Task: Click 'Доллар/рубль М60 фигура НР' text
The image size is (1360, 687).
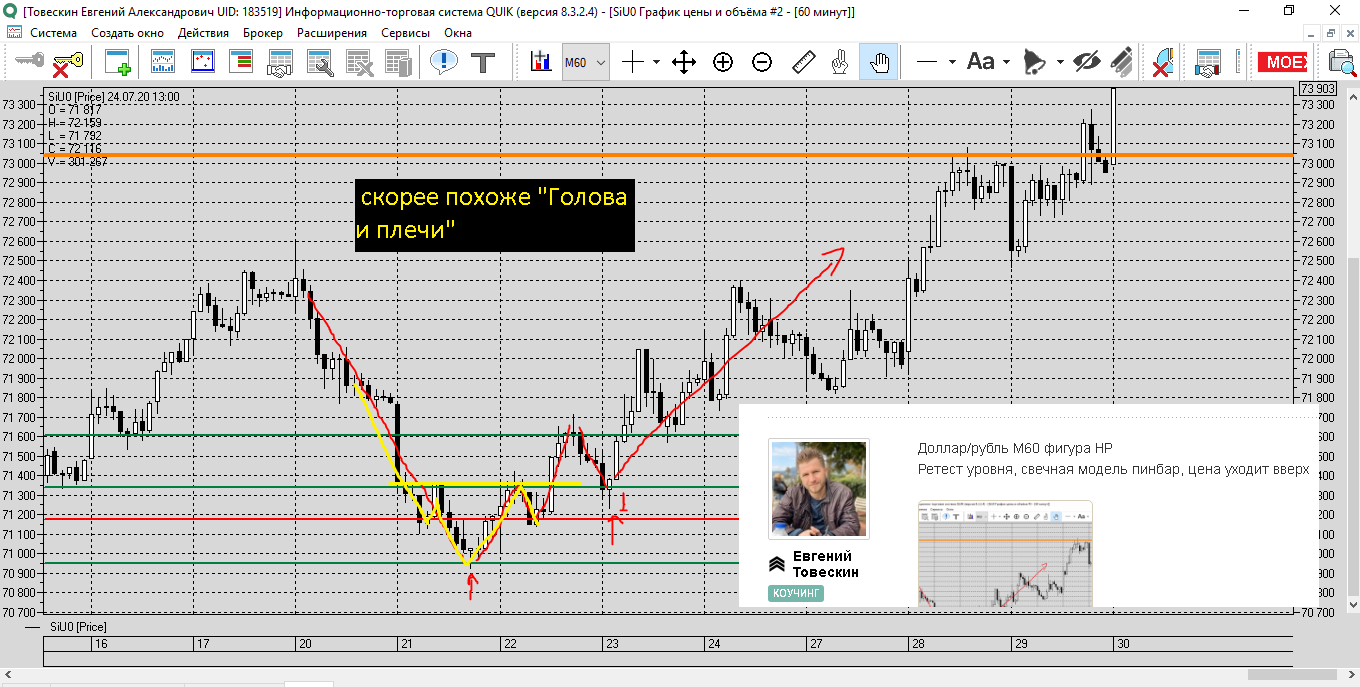Action: [x=1015, y=449]
